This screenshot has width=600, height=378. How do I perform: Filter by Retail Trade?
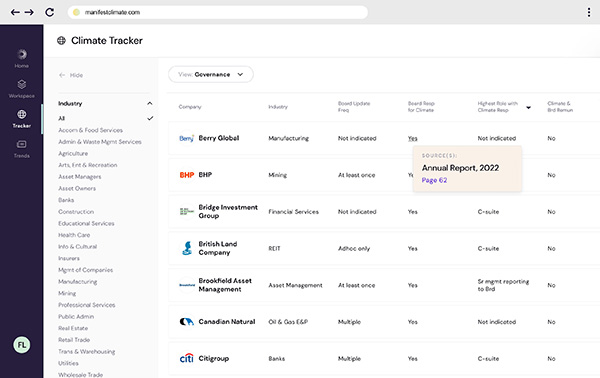coord(74,340)
